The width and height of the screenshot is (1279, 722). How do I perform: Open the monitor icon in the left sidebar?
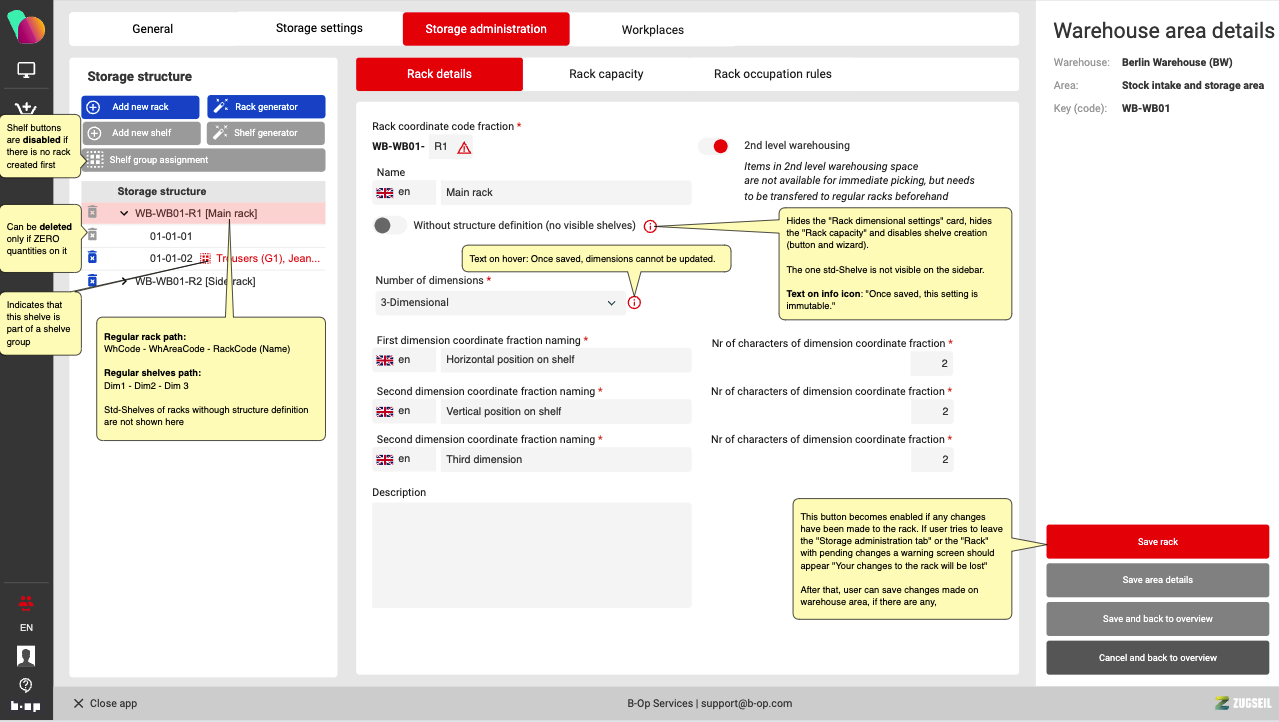click(x=26, y=70)
